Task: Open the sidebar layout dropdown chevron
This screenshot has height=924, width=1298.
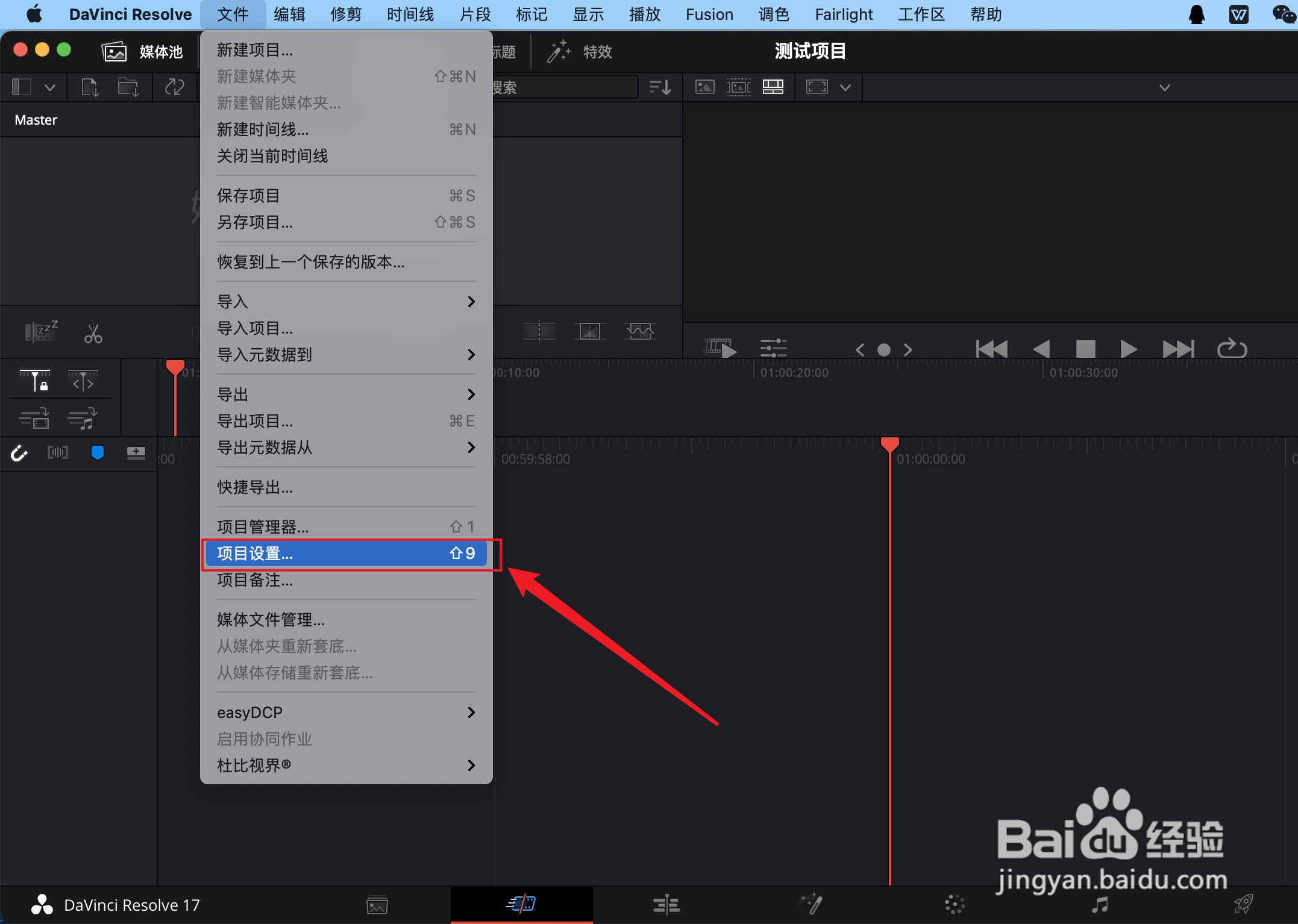Action: pyautogui.click(x=50, y=88)
